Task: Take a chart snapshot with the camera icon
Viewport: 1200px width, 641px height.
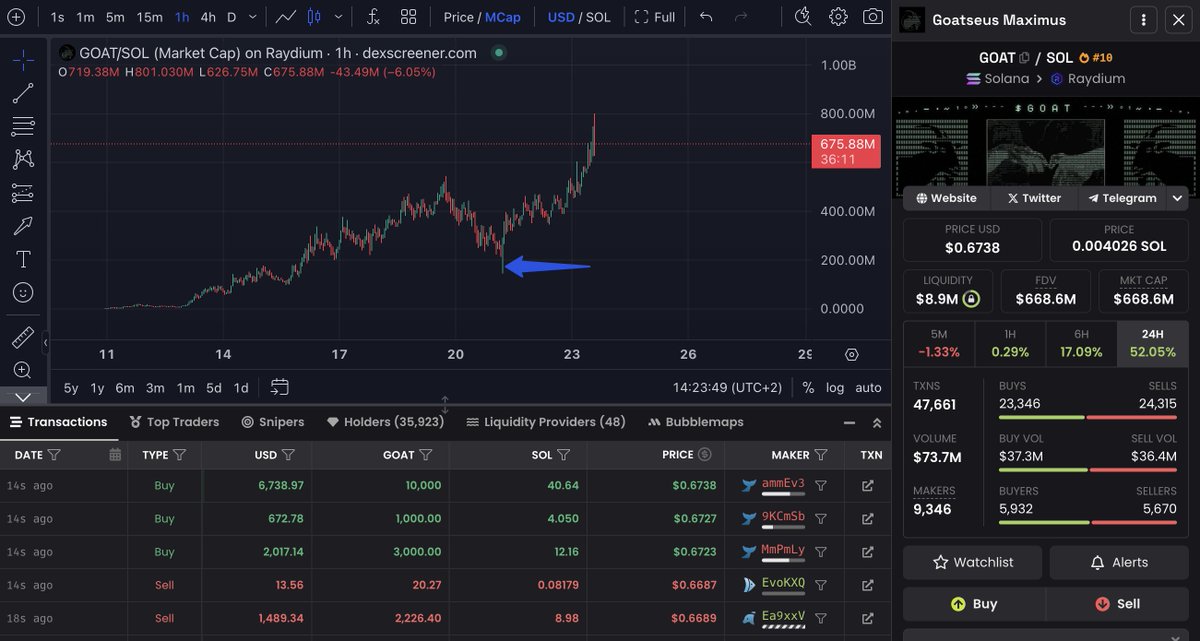Action: tap(875, 17)
